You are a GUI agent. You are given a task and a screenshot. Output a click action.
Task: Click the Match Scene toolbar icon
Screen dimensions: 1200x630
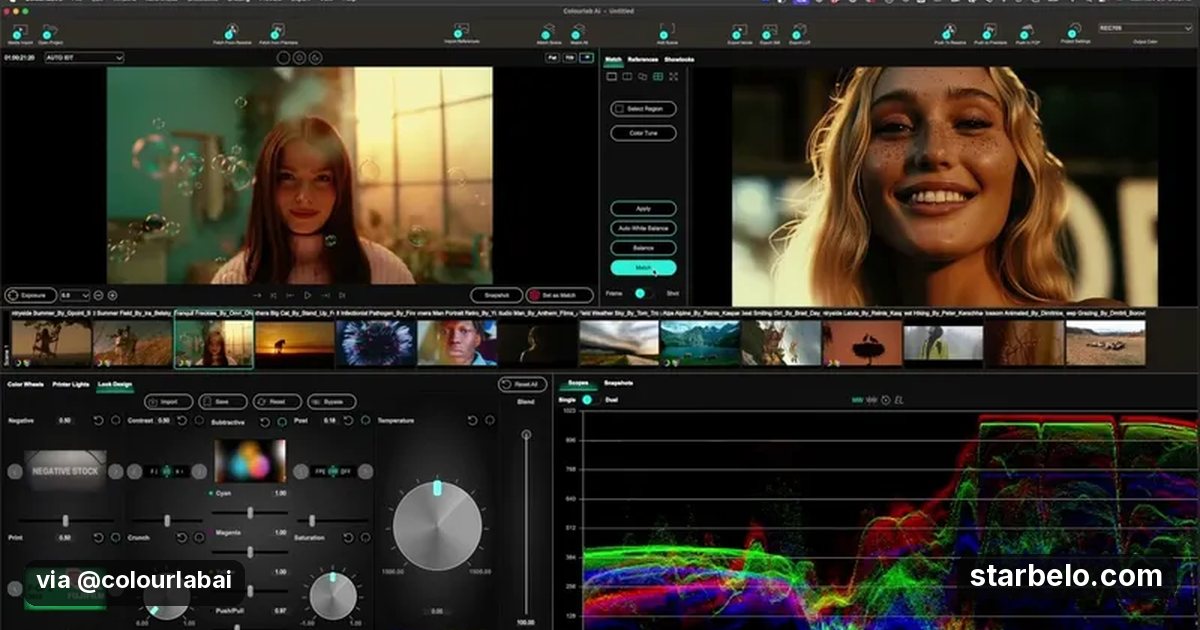click(x=549, y=31)
